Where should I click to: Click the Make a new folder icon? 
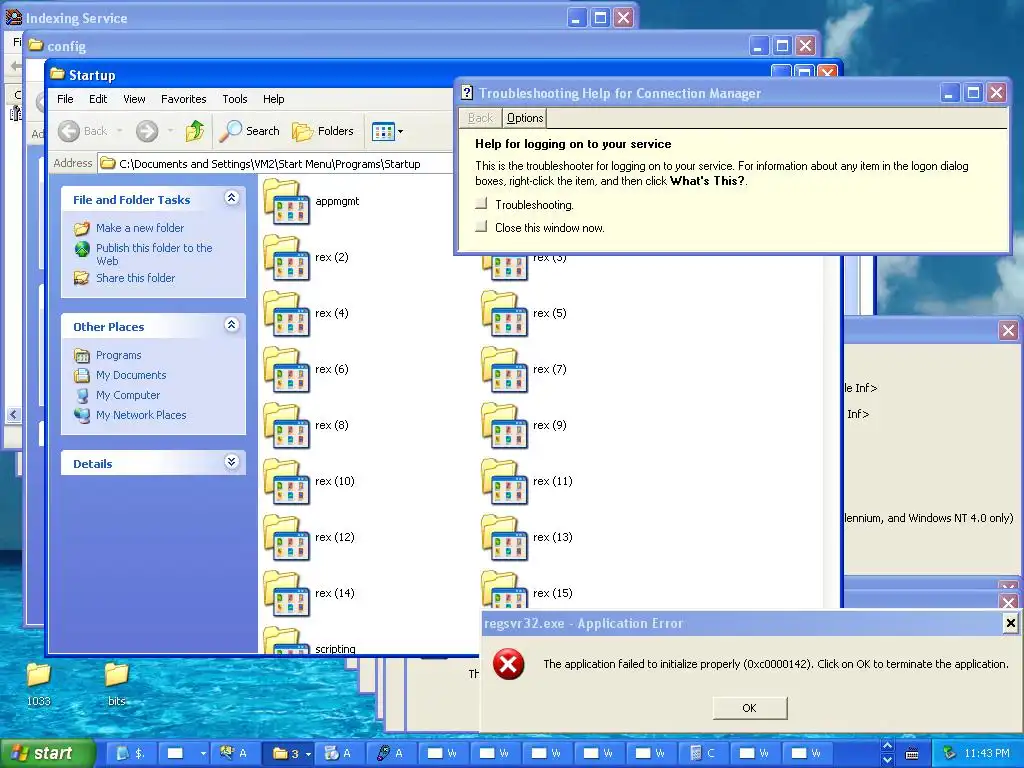[x=82, y=229]
